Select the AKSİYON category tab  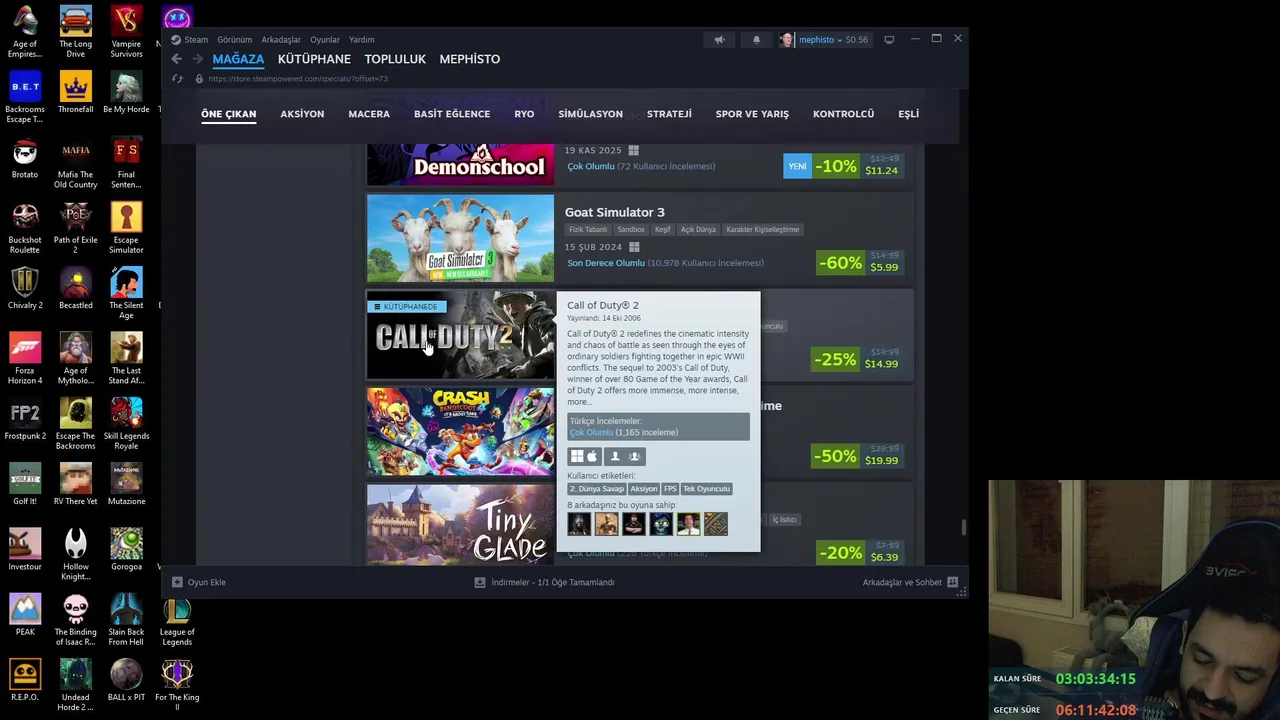click(x=302, y=114)
